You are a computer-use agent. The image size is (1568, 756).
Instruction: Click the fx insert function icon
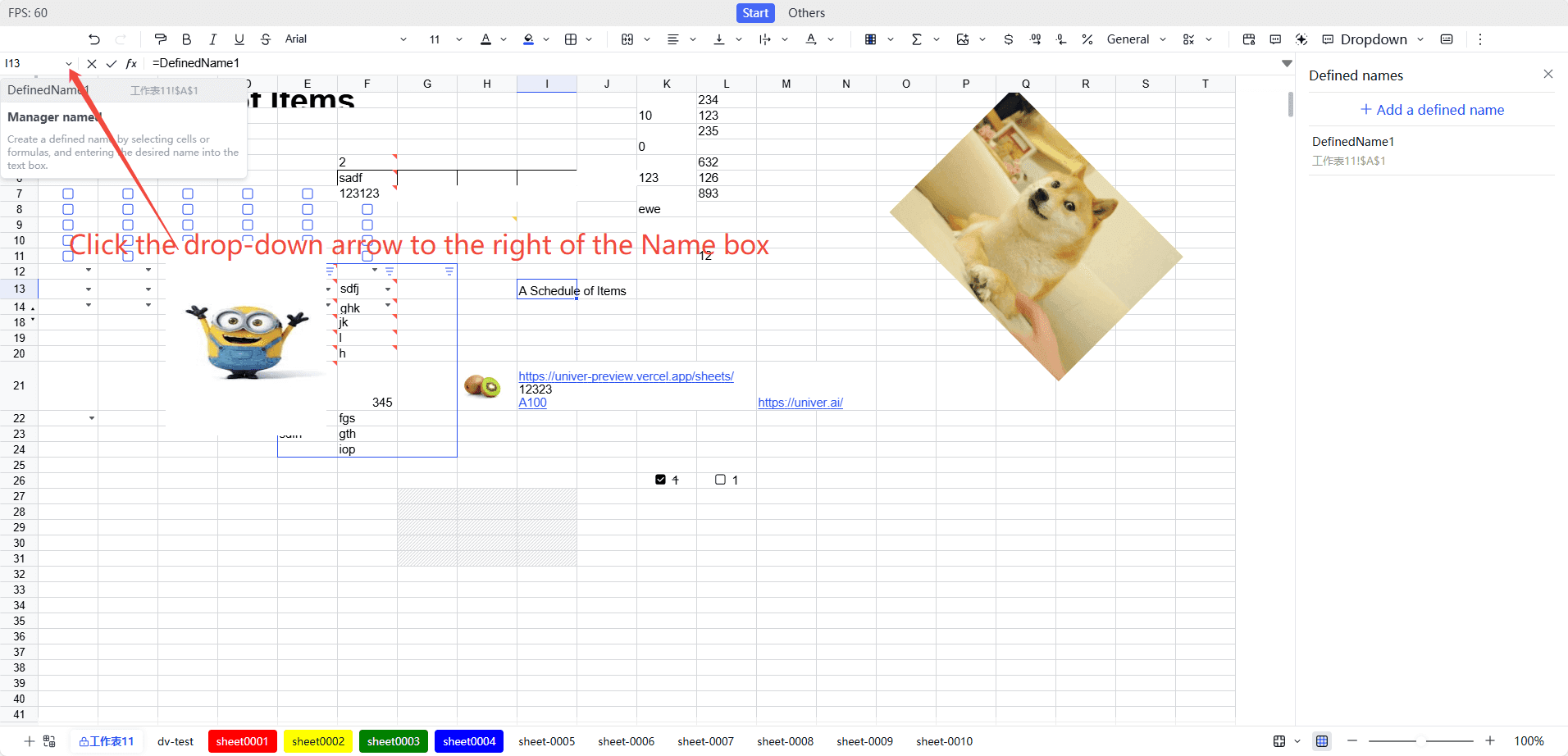[131, 63]
